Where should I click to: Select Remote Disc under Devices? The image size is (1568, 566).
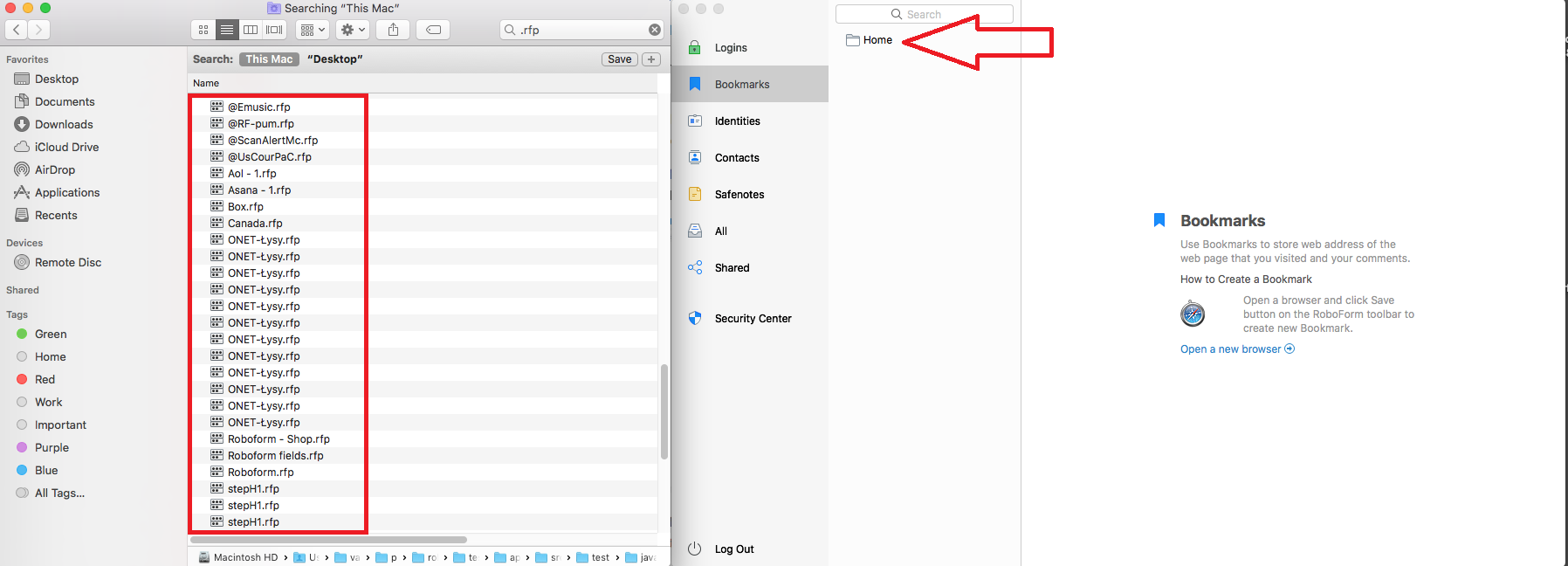pos(68,262)
